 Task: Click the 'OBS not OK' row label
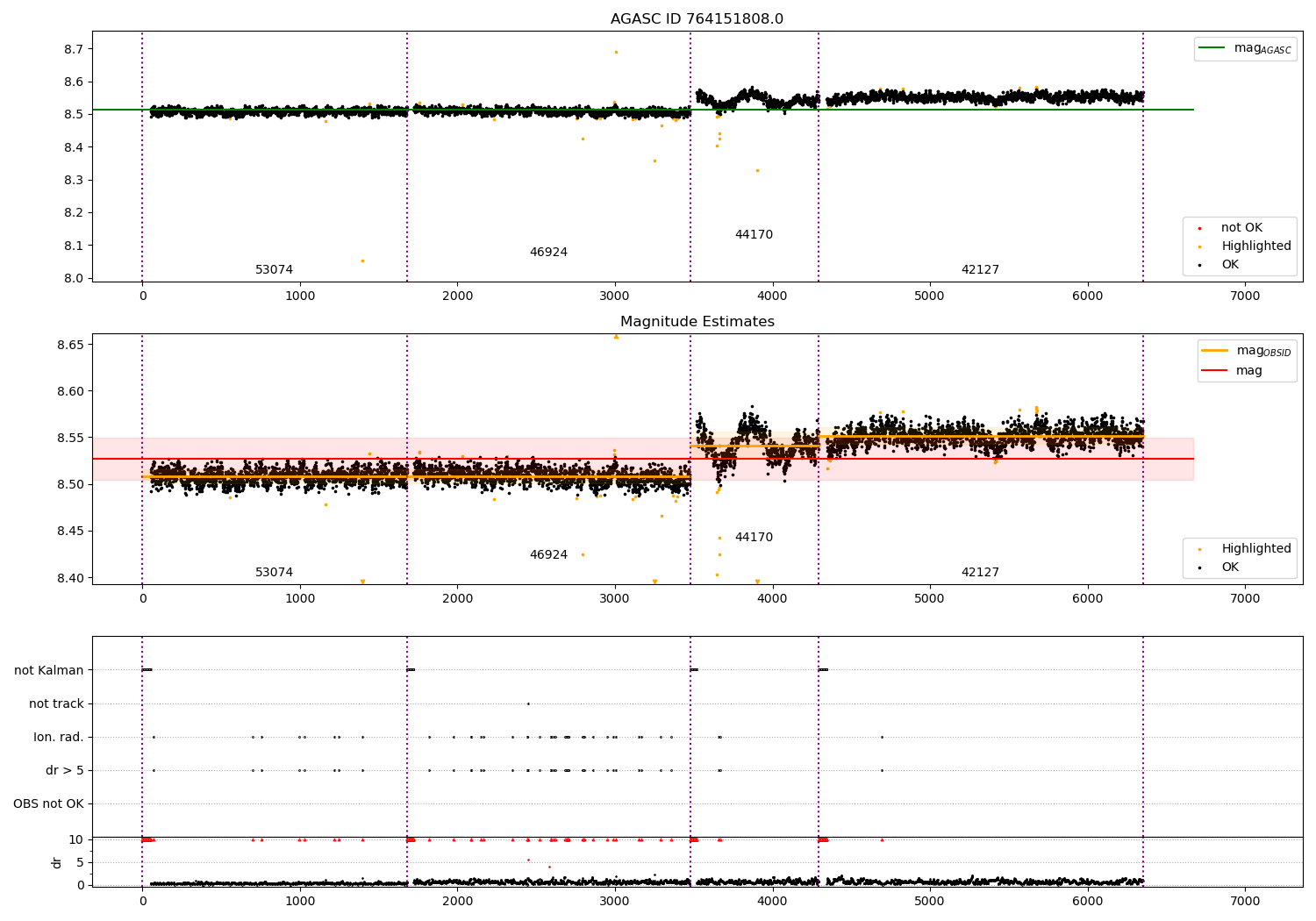[x=49, y=804]
